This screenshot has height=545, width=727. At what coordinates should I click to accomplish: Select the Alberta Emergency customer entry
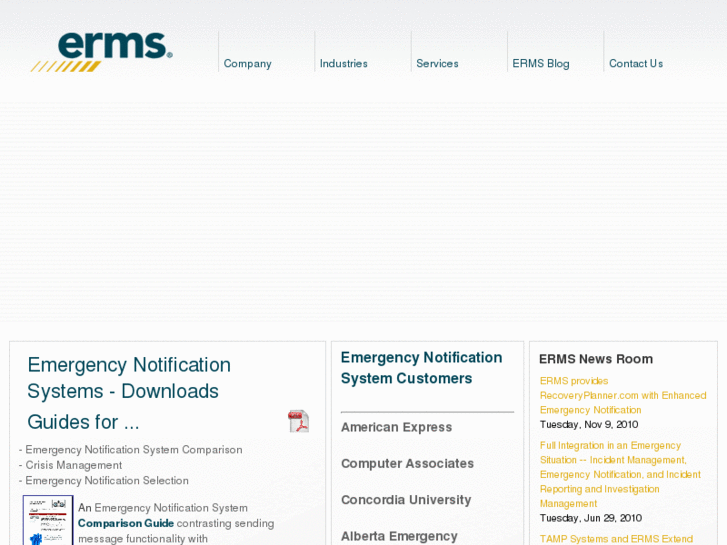click(x=399, y=536)
